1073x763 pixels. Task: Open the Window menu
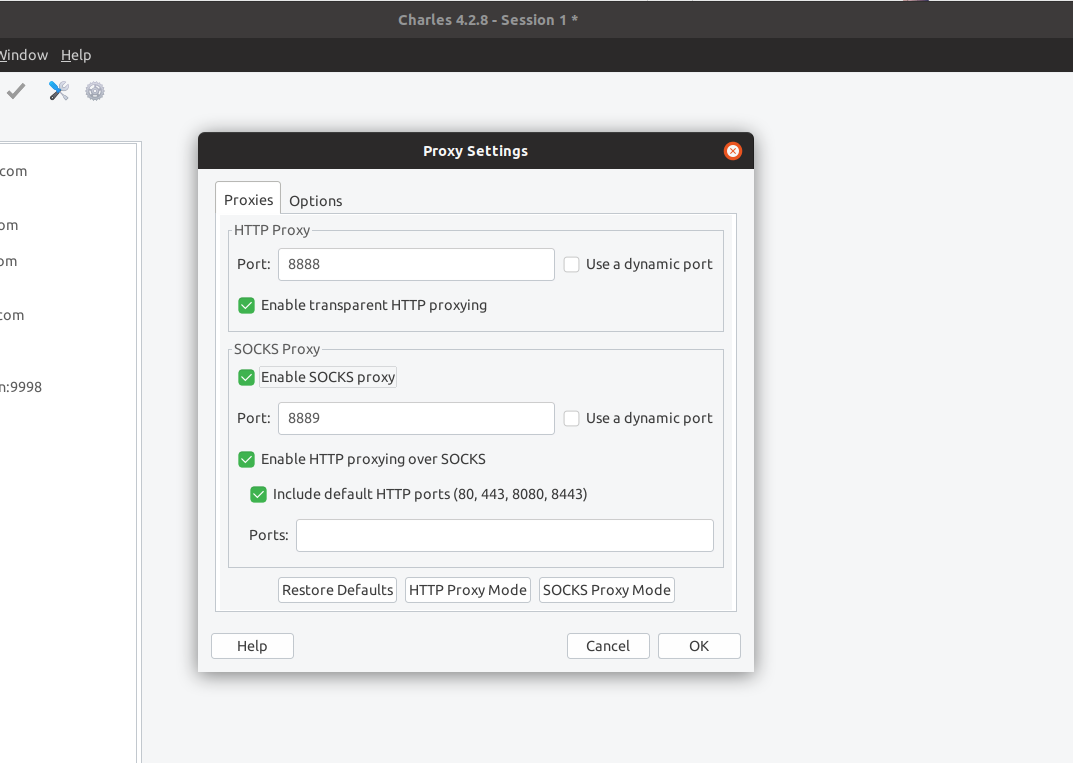24,55
